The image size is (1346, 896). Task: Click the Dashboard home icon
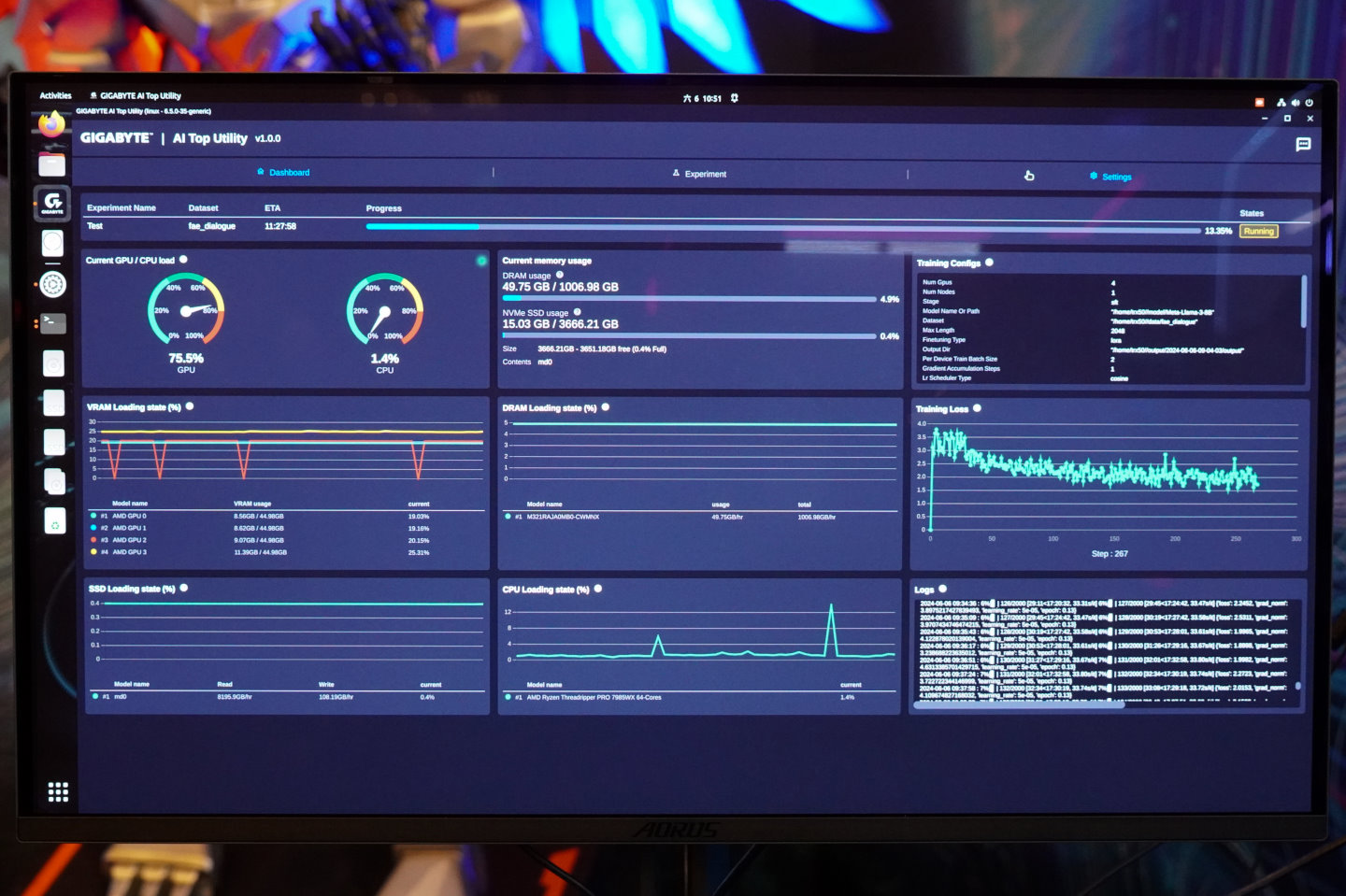[261, 172]
